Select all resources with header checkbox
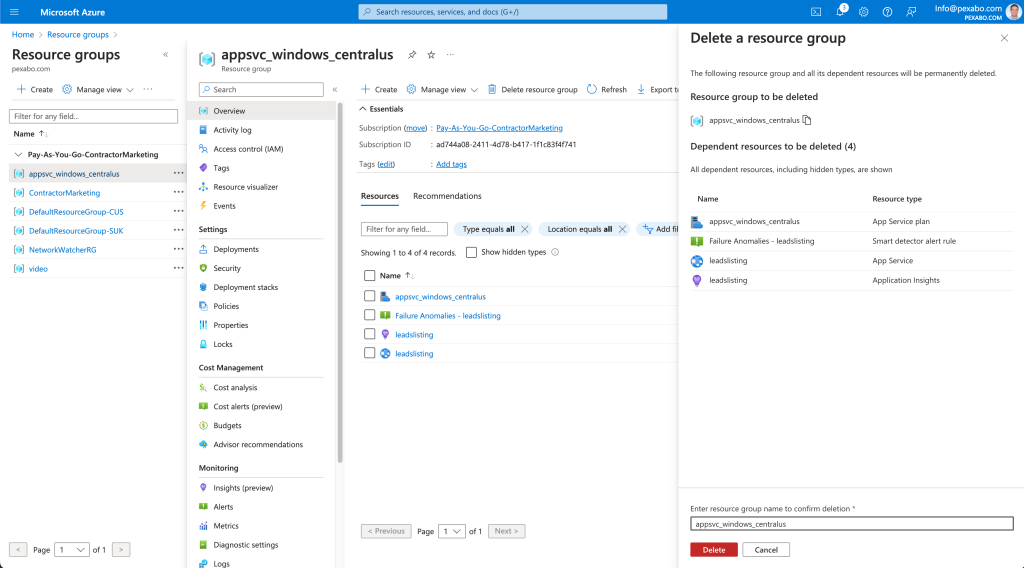This screenshot has height=568, width=1024. pyautogui.click(x=370, y=276)
